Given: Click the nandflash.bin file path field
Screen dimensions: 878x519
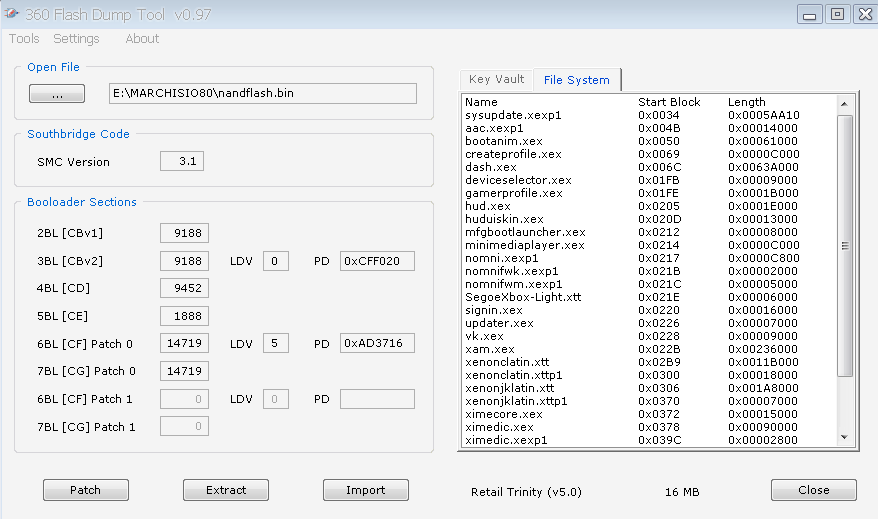Looking at the screenshot, I should tap(262, 94).
